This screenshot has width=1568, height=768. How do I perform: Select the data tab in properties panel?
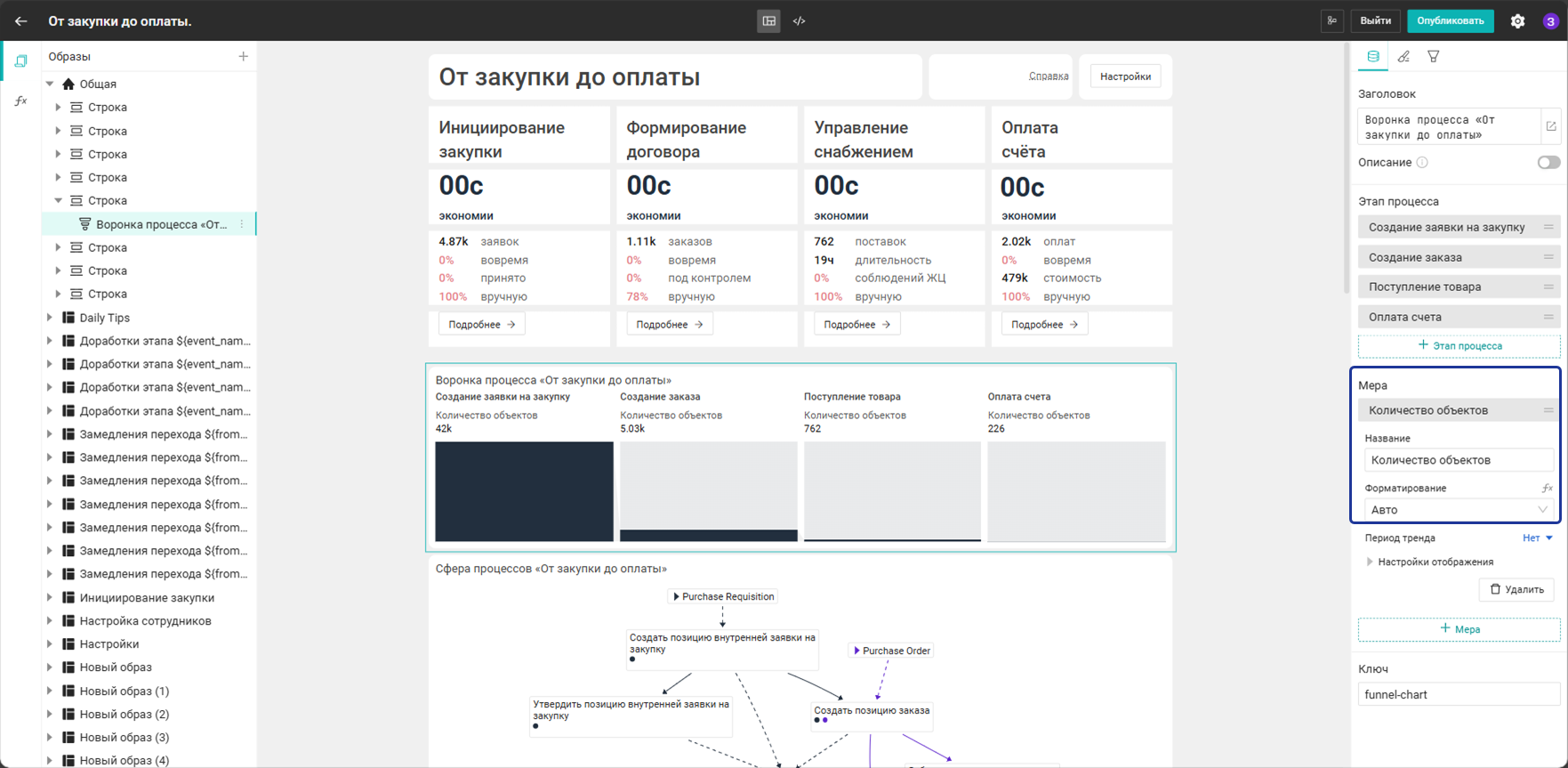point(1373,56)
